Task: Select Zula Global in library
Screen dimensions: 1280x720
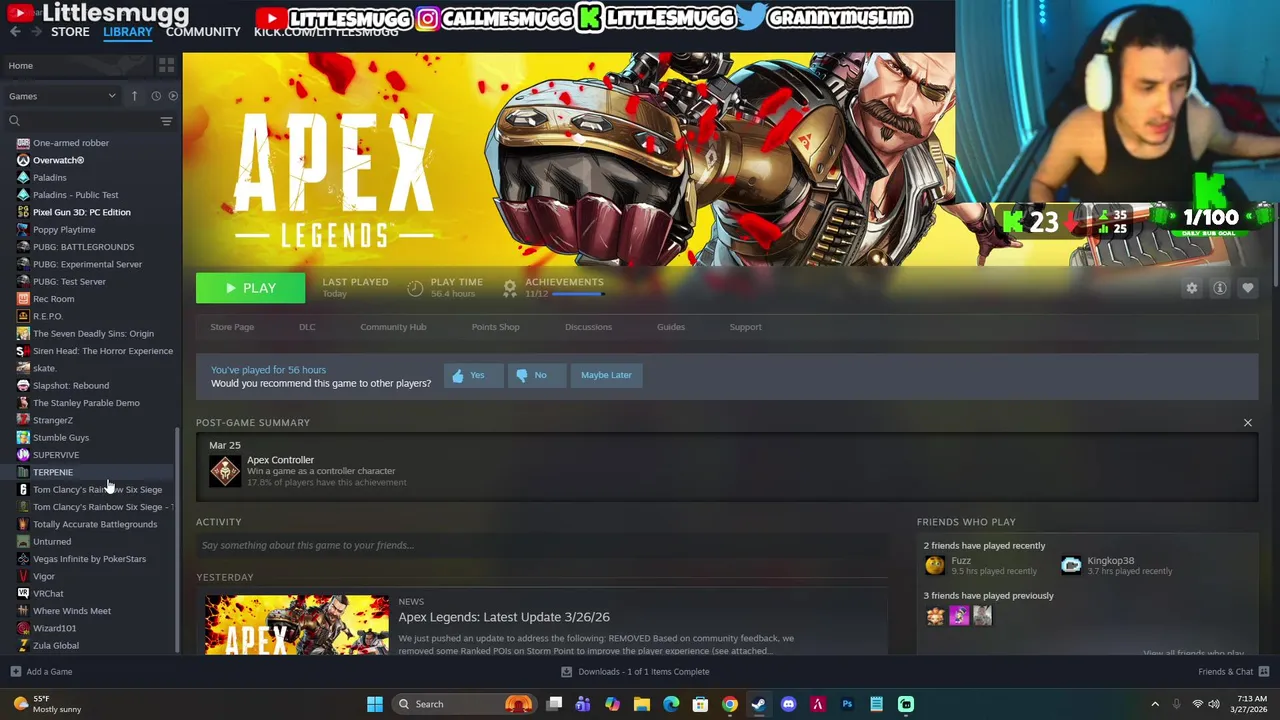Action: coord(56,645)
